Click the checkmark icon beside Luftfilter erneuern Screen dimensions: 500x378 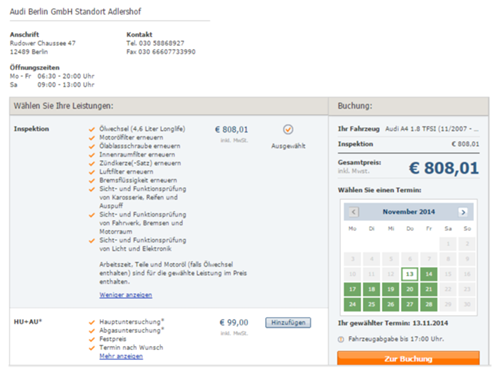click(92, 172)
